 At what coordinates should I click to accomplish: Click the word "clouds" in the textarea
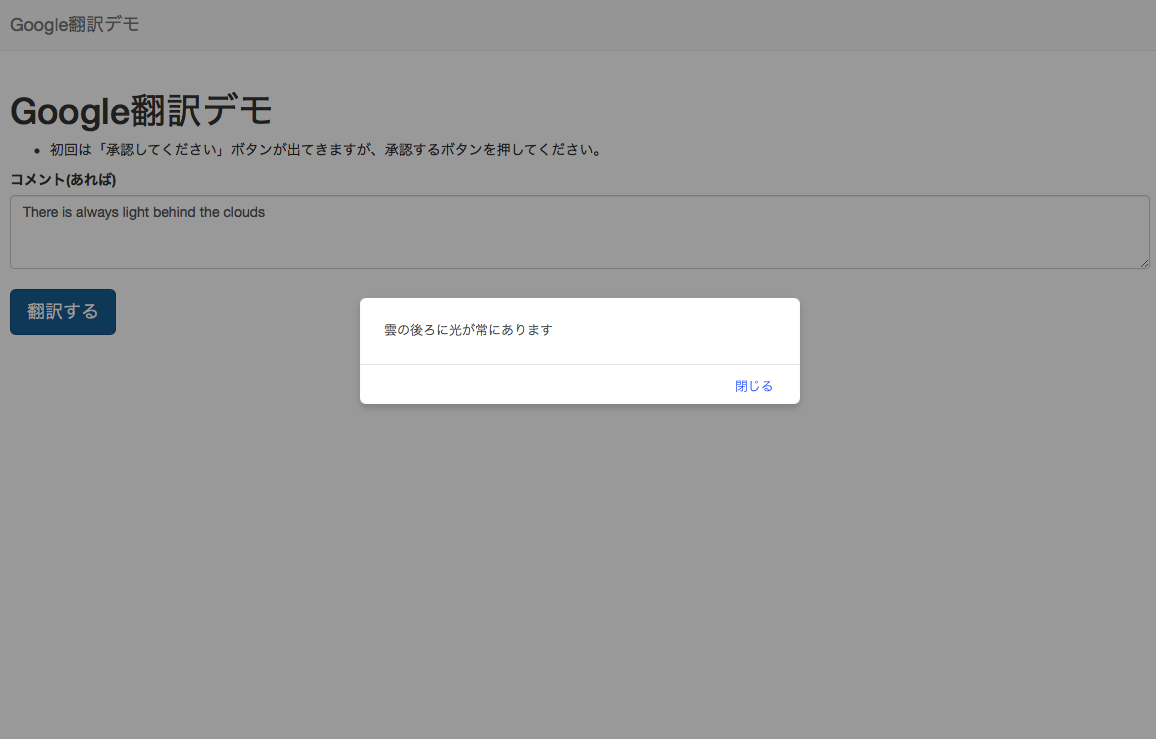coord(243,212)
